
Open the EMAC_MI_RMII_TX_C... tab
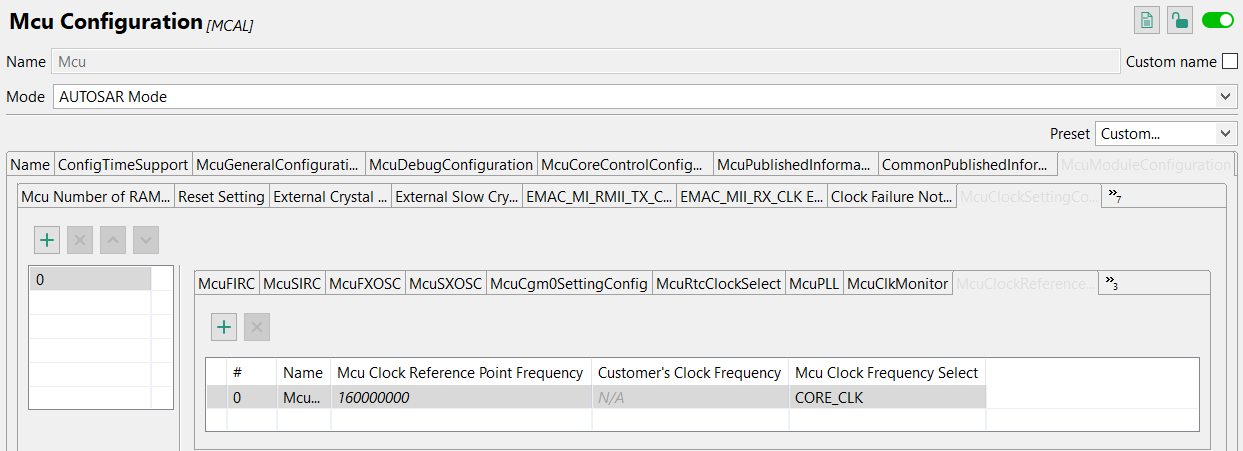click(600, 197)
